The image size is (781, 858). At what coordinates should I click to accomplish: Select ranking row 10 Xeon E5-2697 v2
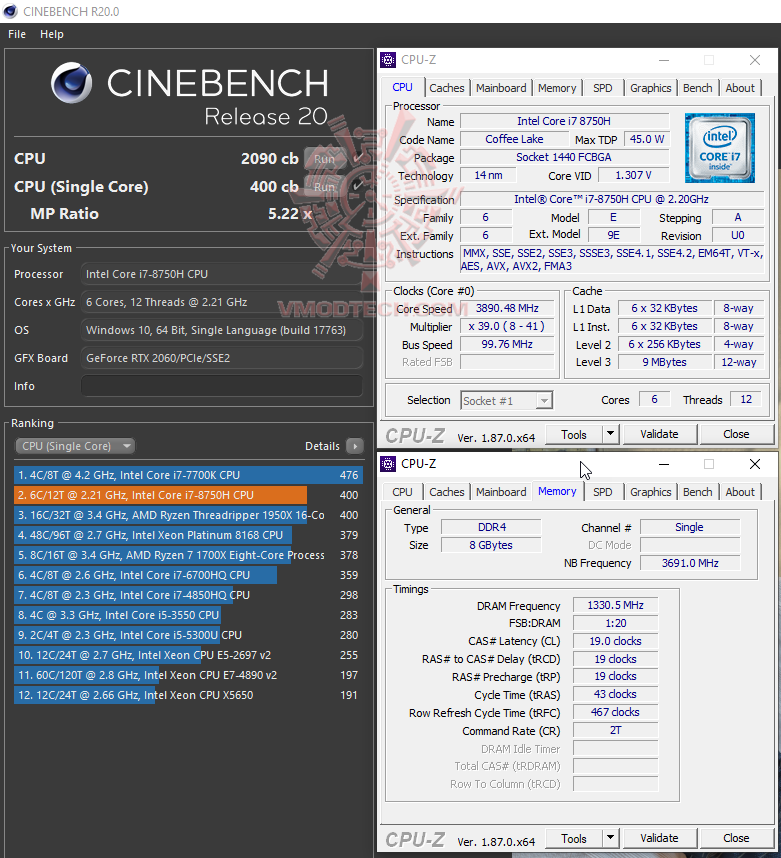tap(188, 655)
